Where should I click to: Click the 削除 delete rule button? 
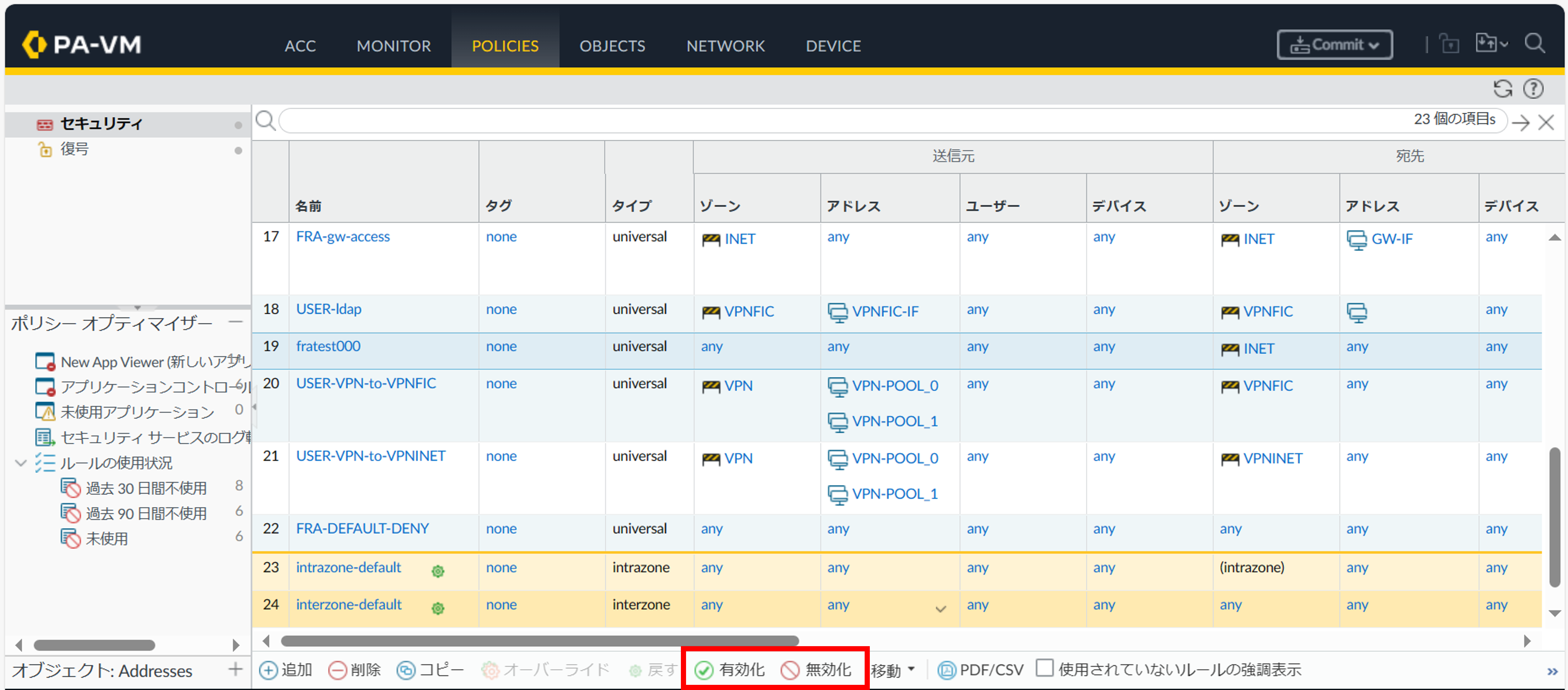354,670
